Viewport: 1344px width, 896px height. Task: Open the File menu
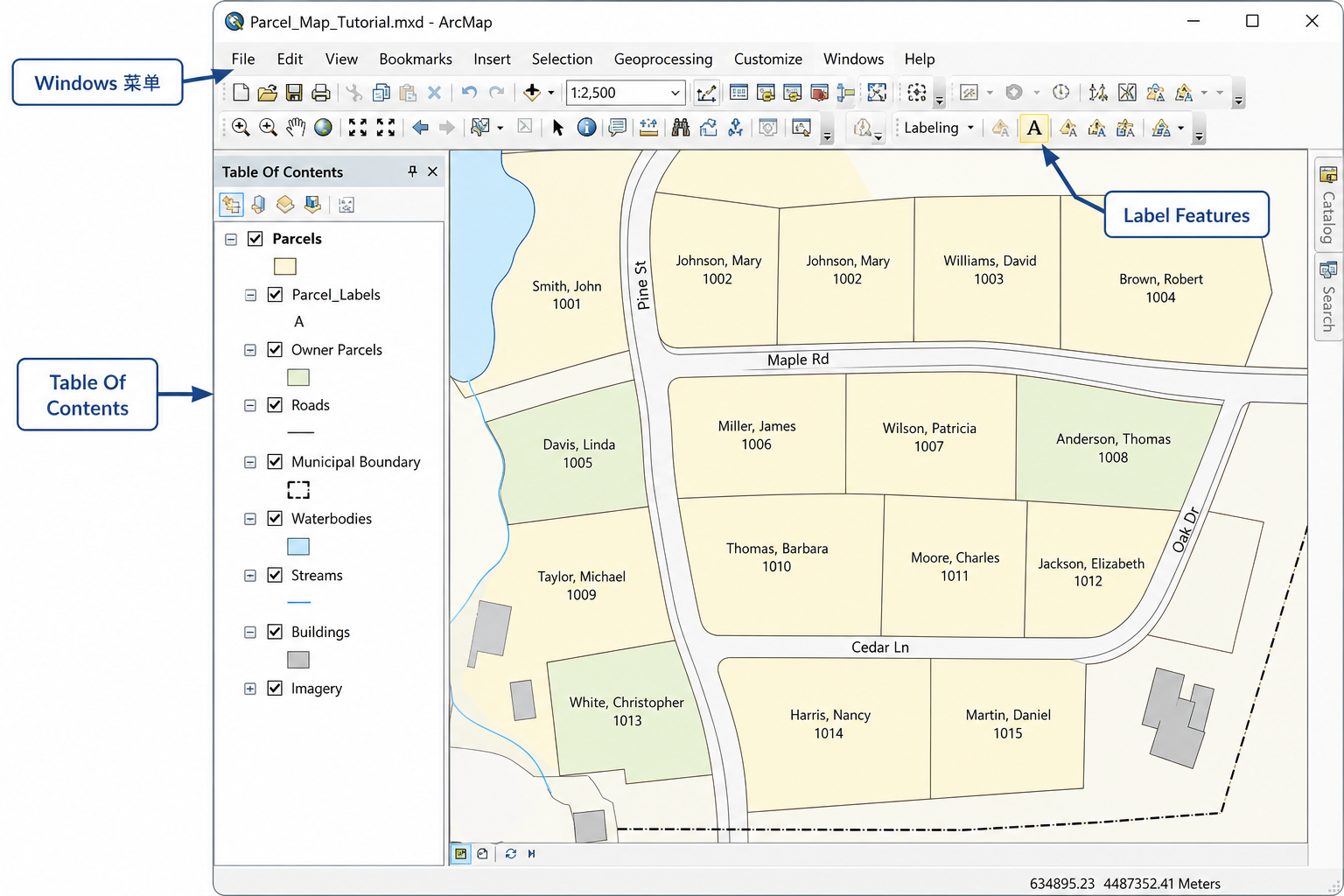[243, 59]
